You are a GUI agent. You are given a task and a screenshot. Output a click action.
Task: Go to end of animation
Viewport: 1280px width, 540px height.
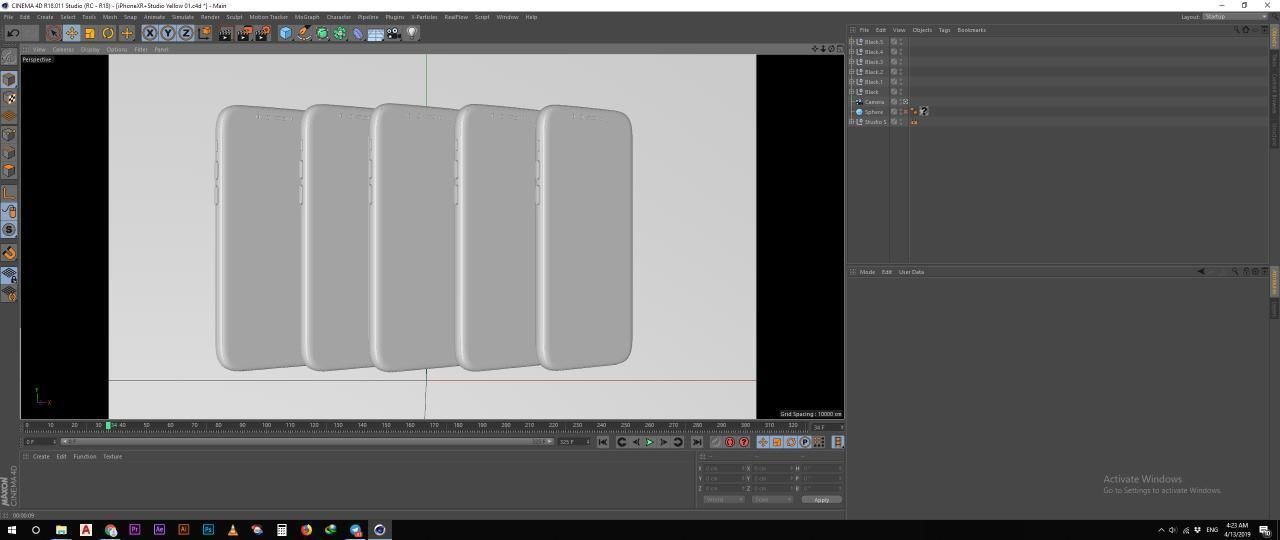point(696,442)
